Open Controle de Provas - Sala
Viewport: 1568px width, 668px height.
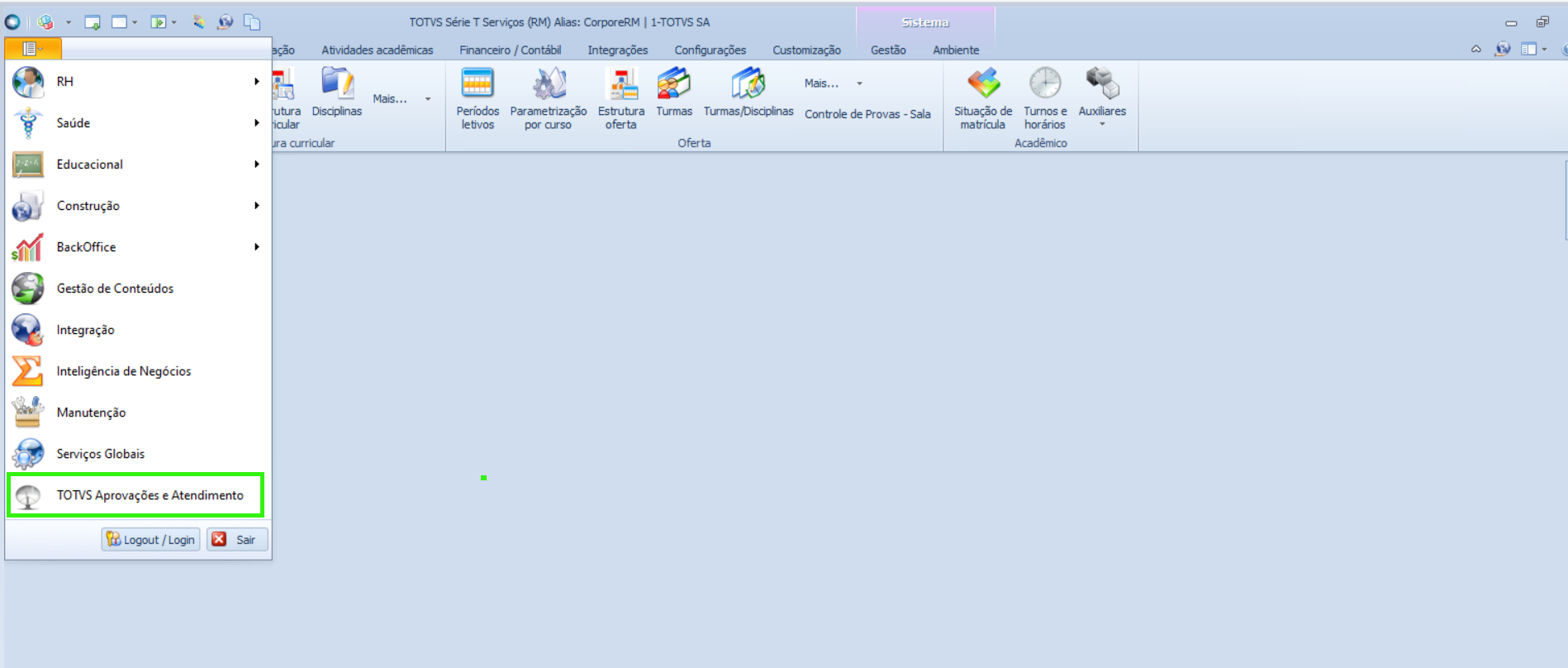pos(867,114)
